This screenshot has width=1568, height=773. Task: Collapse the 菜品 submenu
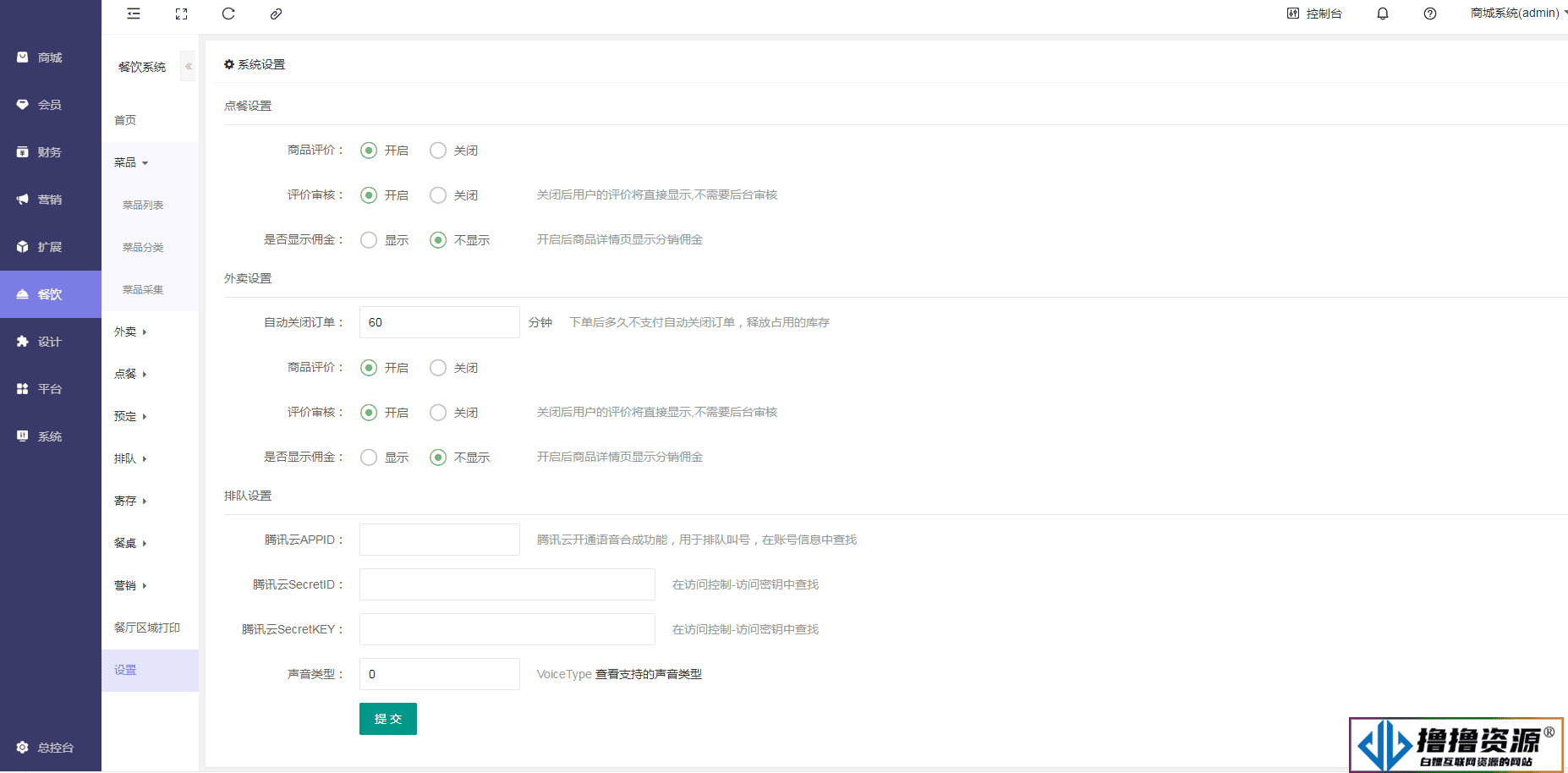point(150,162)
